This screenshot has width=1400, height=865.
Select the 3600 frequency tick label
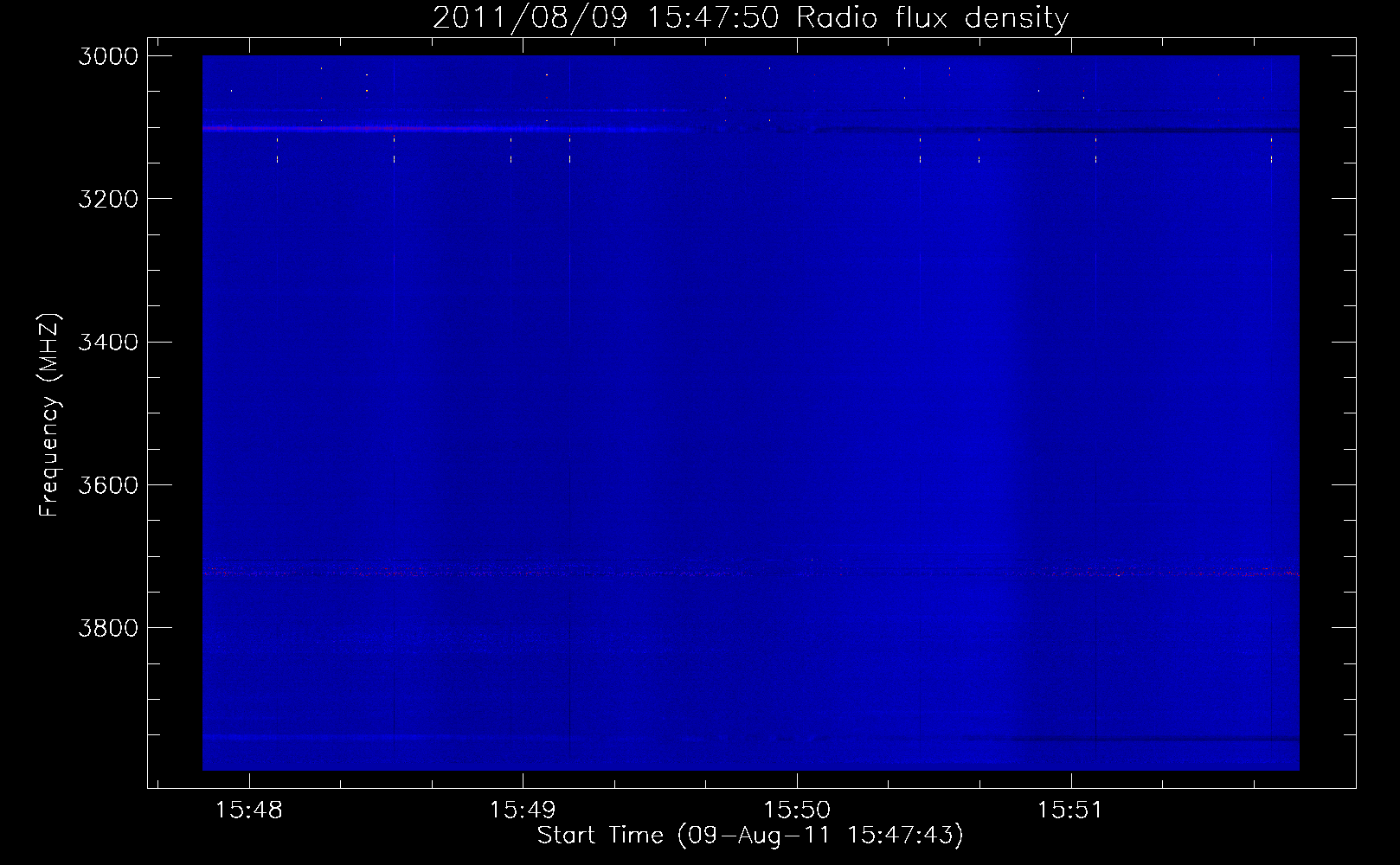[108, 484]
